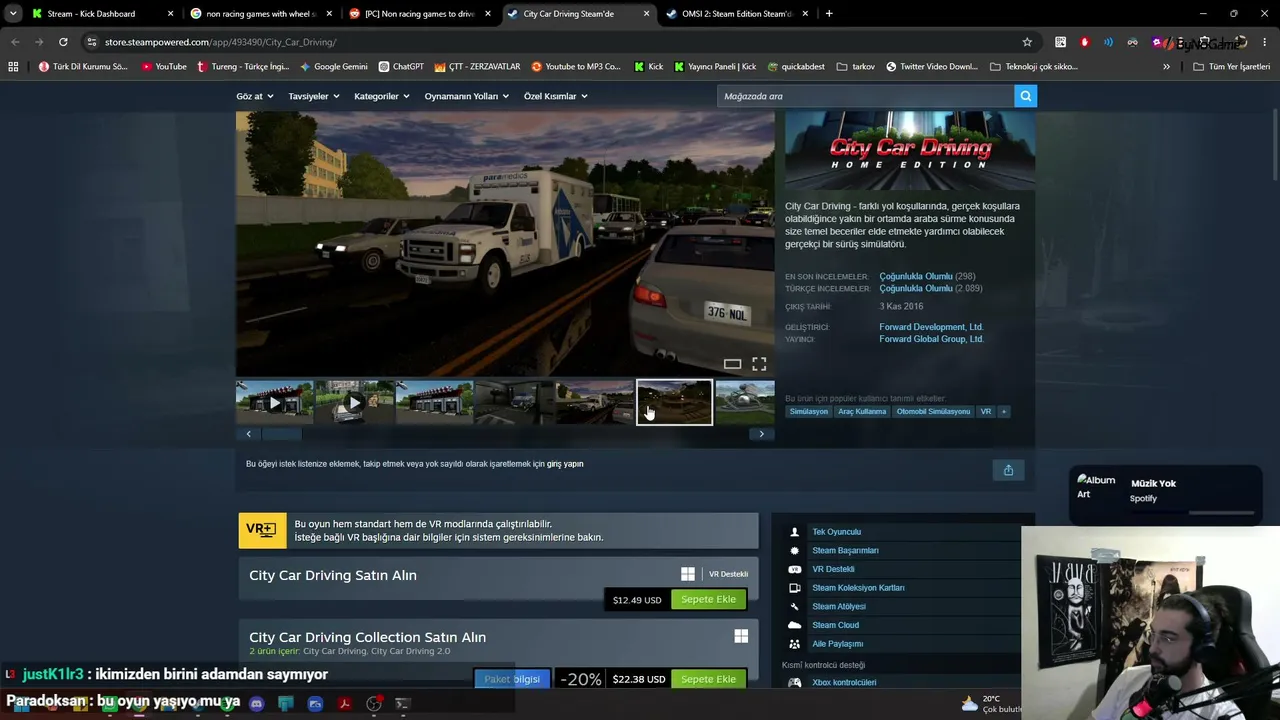Screen dimensions: 1280x720
Task: Click the VR+ yellow badge
Action: pos(262,530)
